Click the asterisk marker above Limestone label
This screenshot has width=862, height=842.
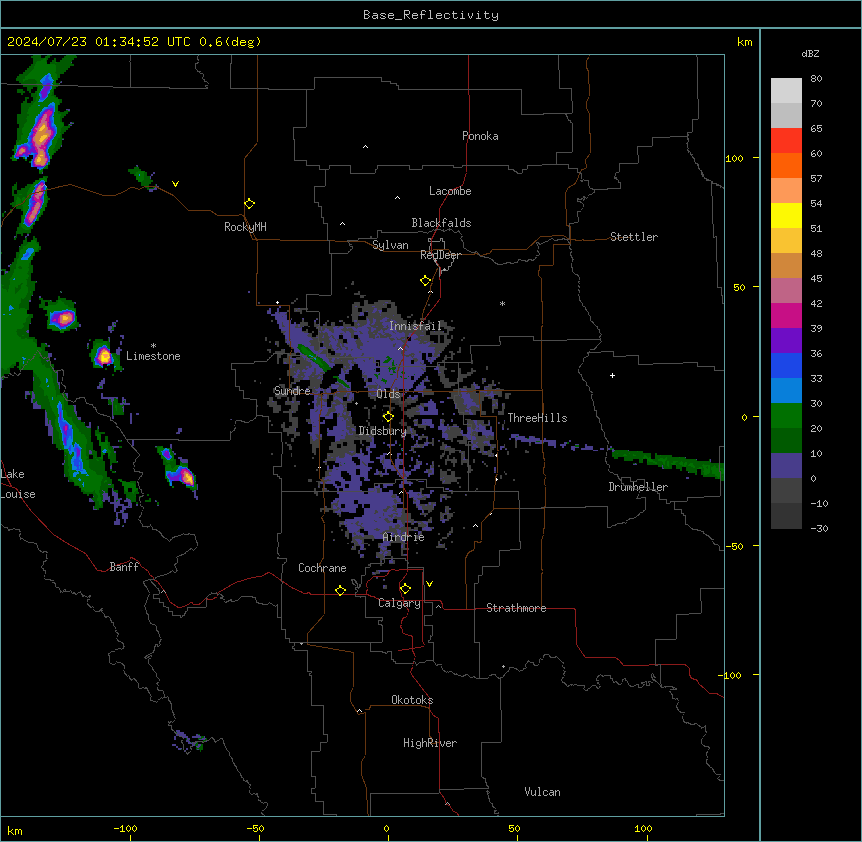coord(153,346)
